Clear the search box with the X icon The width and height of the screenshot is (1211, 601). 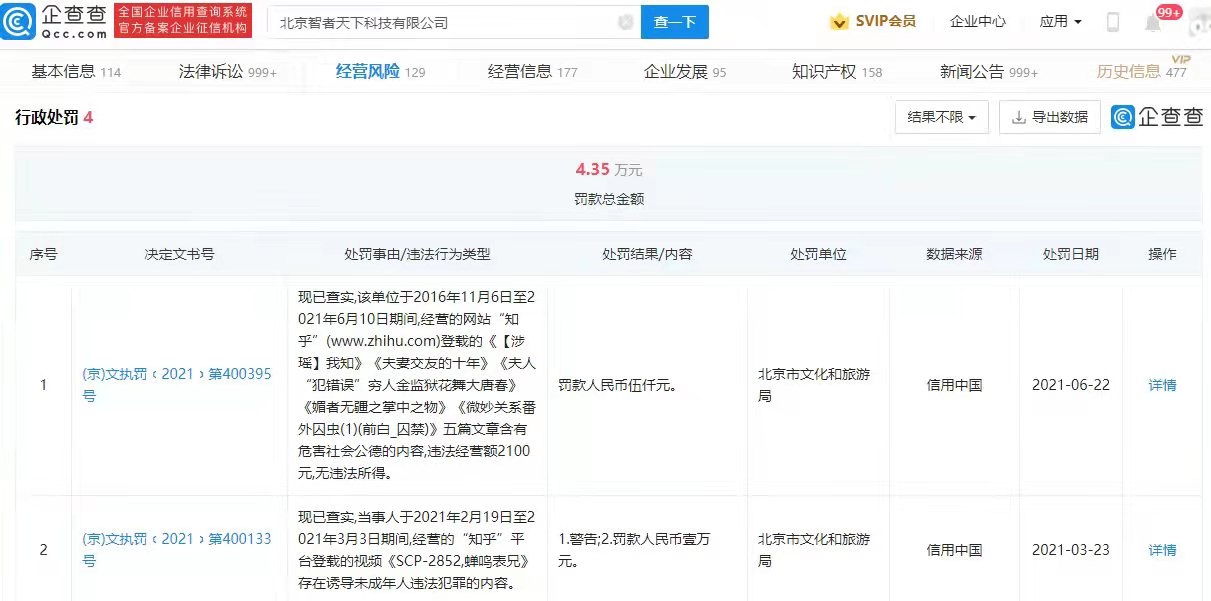click(625, 22)
